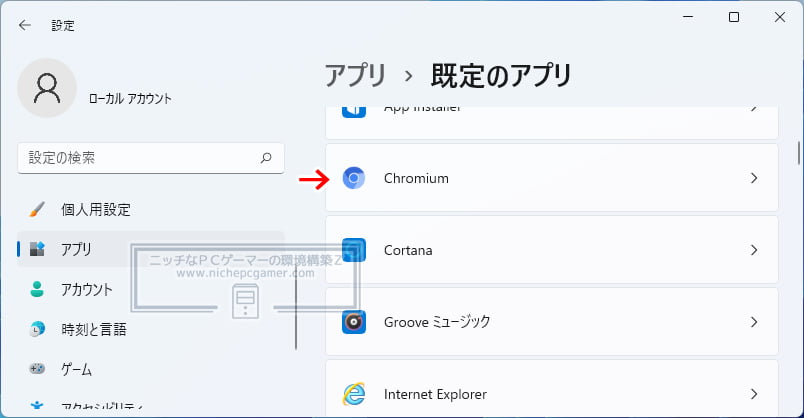Close the Settings window
804x418 pixels.
pos(780,17)
